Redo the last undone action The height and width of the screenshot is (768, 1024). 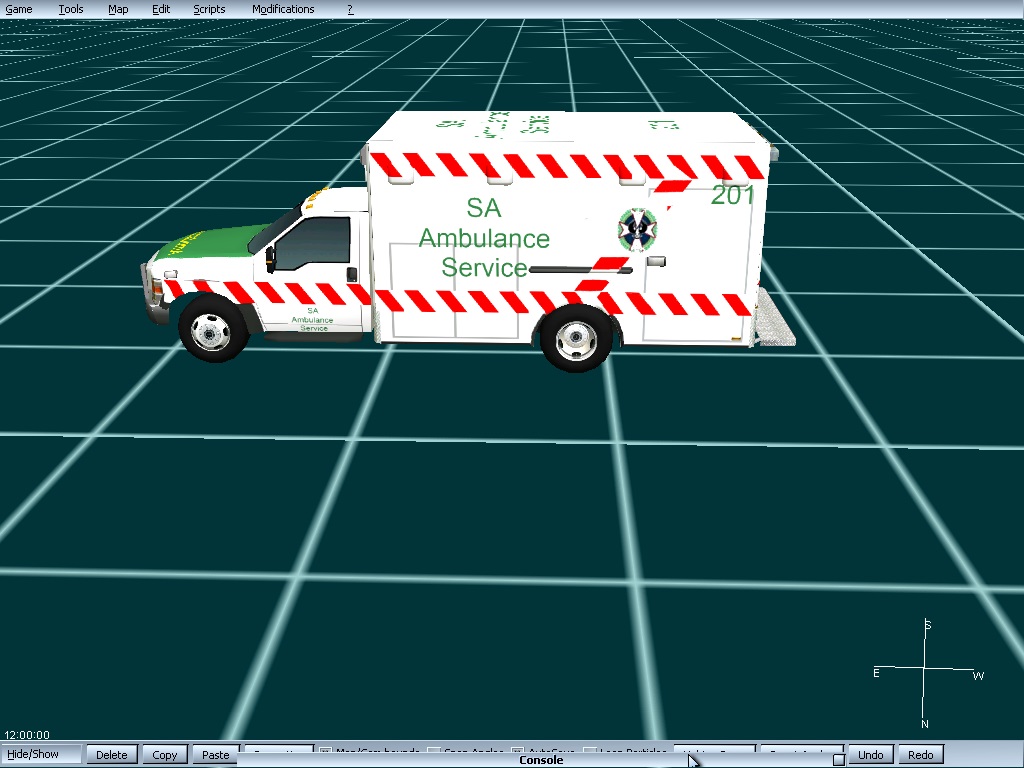(x=921, y=755)
